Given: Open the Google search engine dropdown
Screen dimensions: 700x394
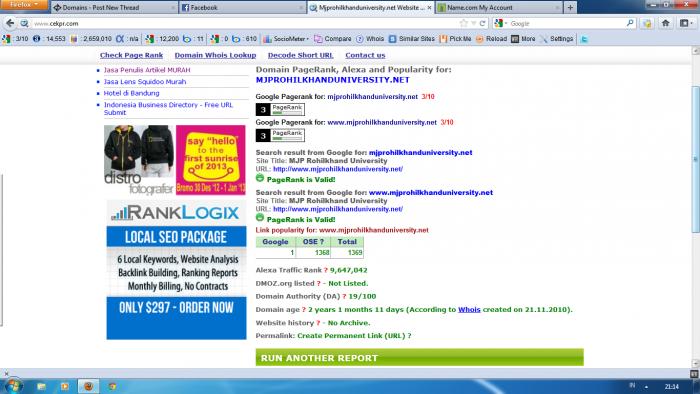Looking at the screenshot, I should click(501, 23).
